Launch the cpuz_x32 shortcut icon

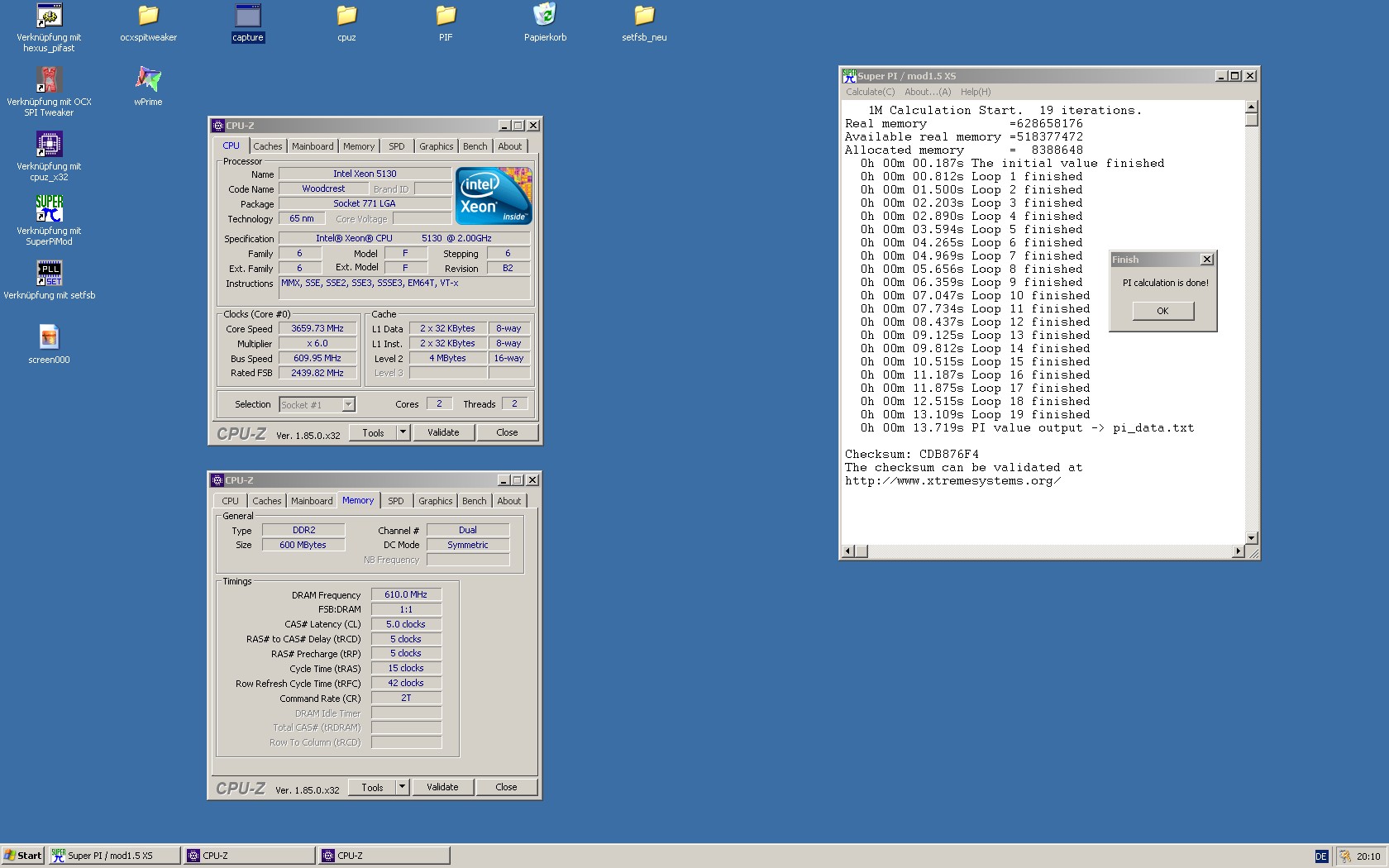(49, 144)
